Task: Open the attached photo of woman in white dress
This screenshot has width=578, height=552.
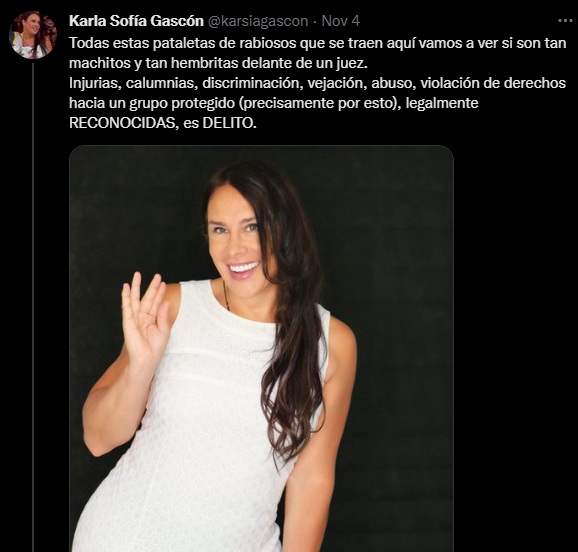Action: tap(261, 348)
